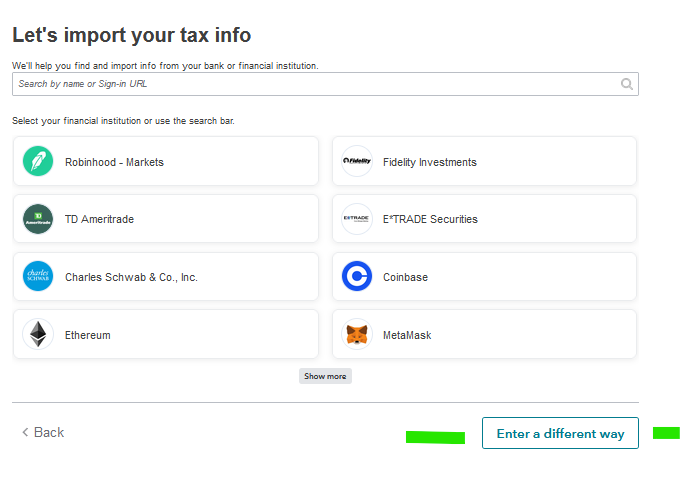Click the Fidelity logo icon
This screenshot has height=487, width=682.
pos(357,161)
